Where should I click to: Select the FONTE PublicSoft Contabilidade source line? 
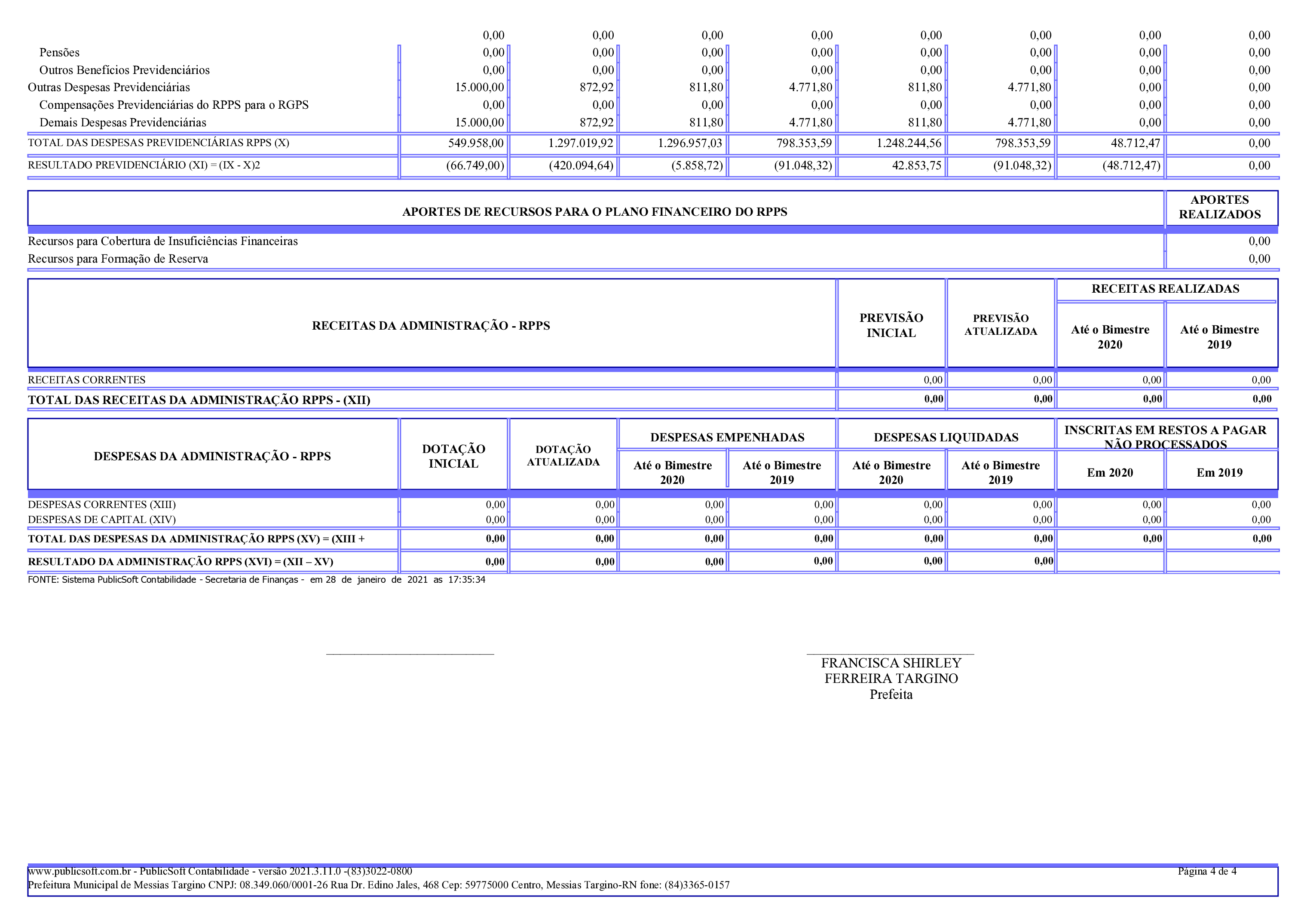pyautogui.click(x=256, y=580)
